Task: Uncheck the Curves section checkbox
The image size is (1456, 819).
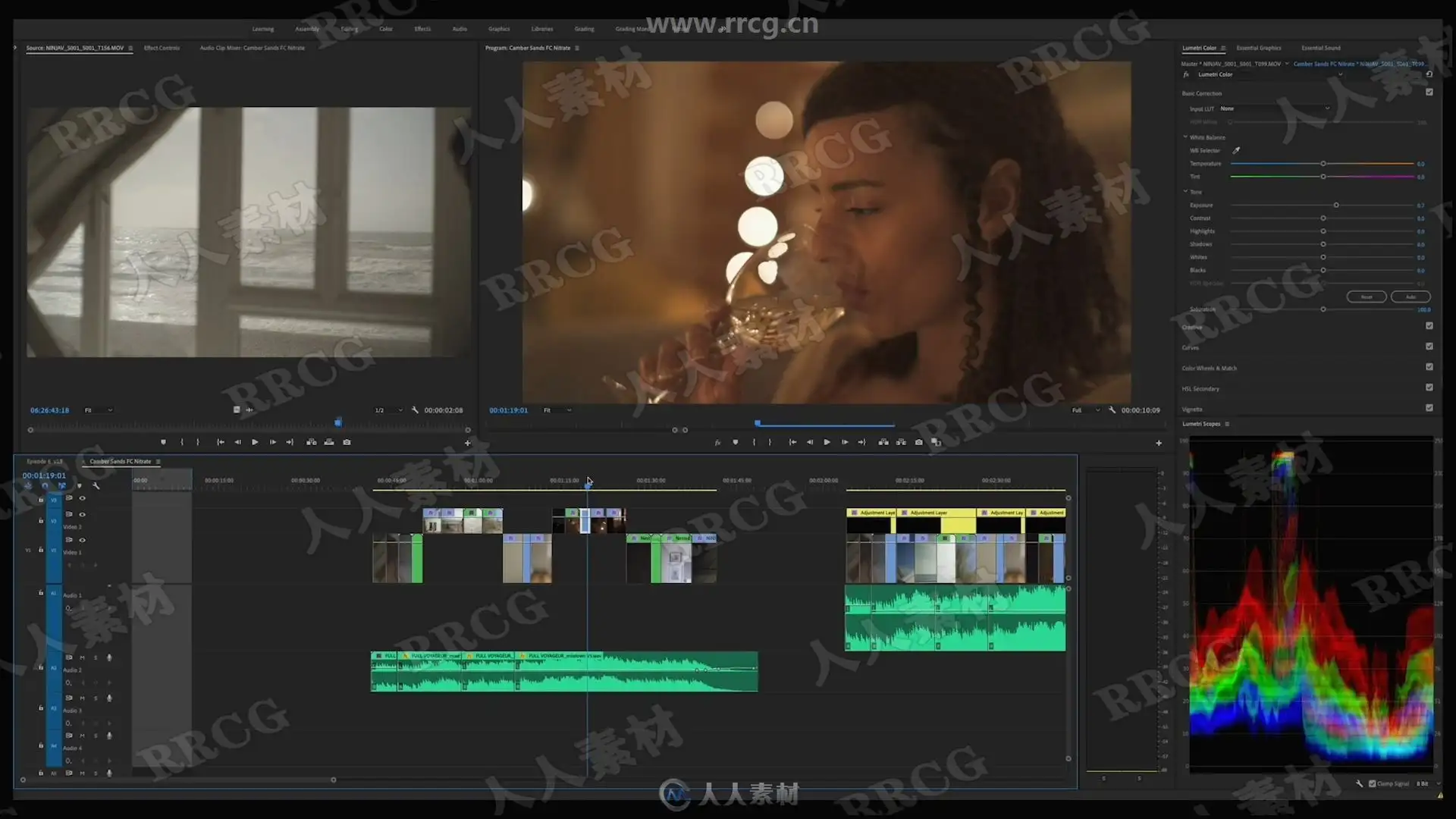Action: tap(1429, 347)
